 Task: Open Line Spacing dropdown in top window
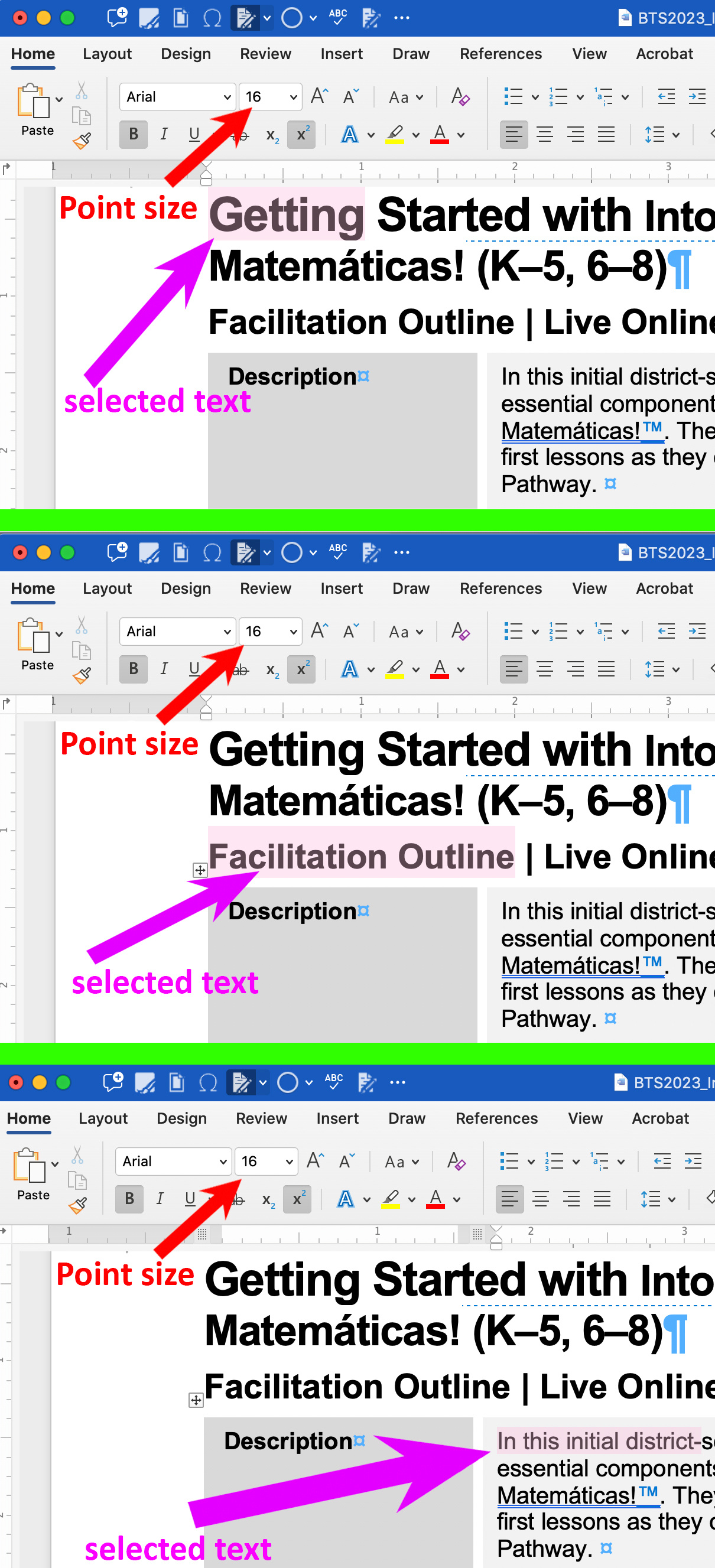point(675,135)
